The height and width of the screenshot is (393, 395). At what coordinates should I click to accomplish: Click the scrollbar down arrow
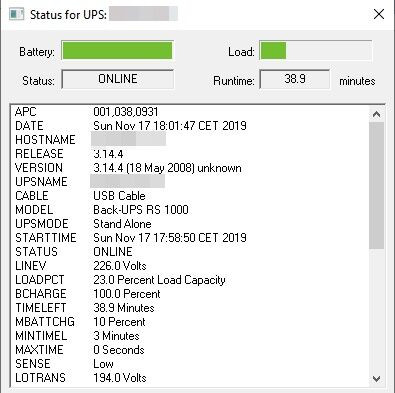[377, 379]
